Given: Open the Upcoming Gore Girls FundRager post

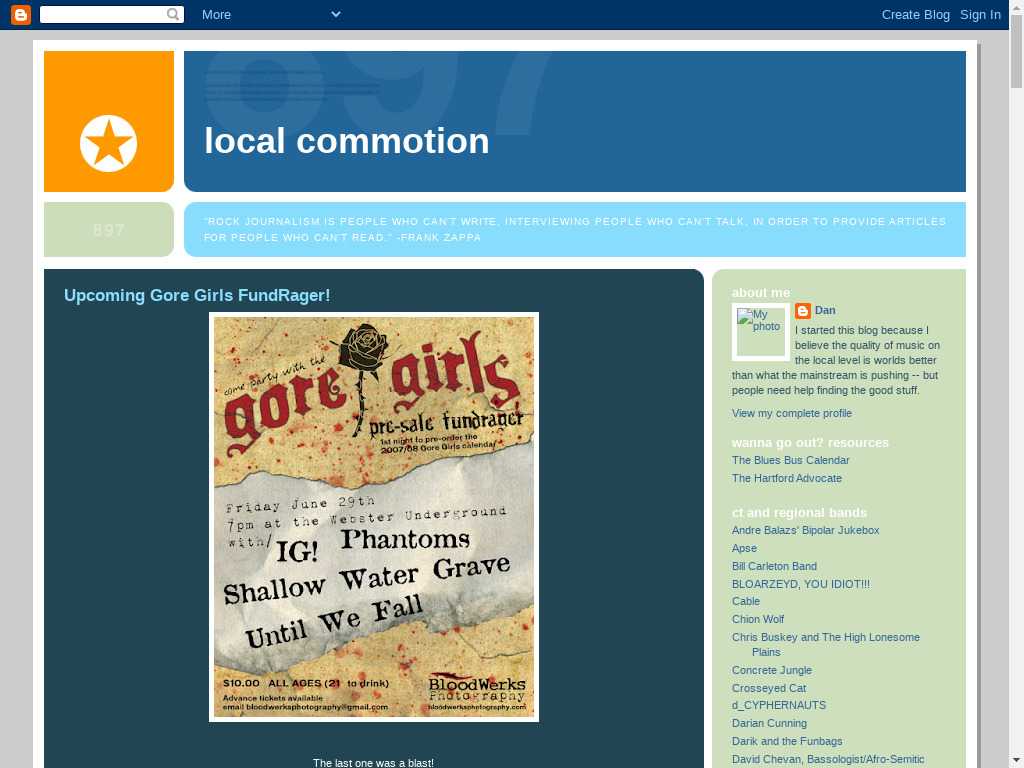Looking at the screenshot, I should [x=197, y=295].
